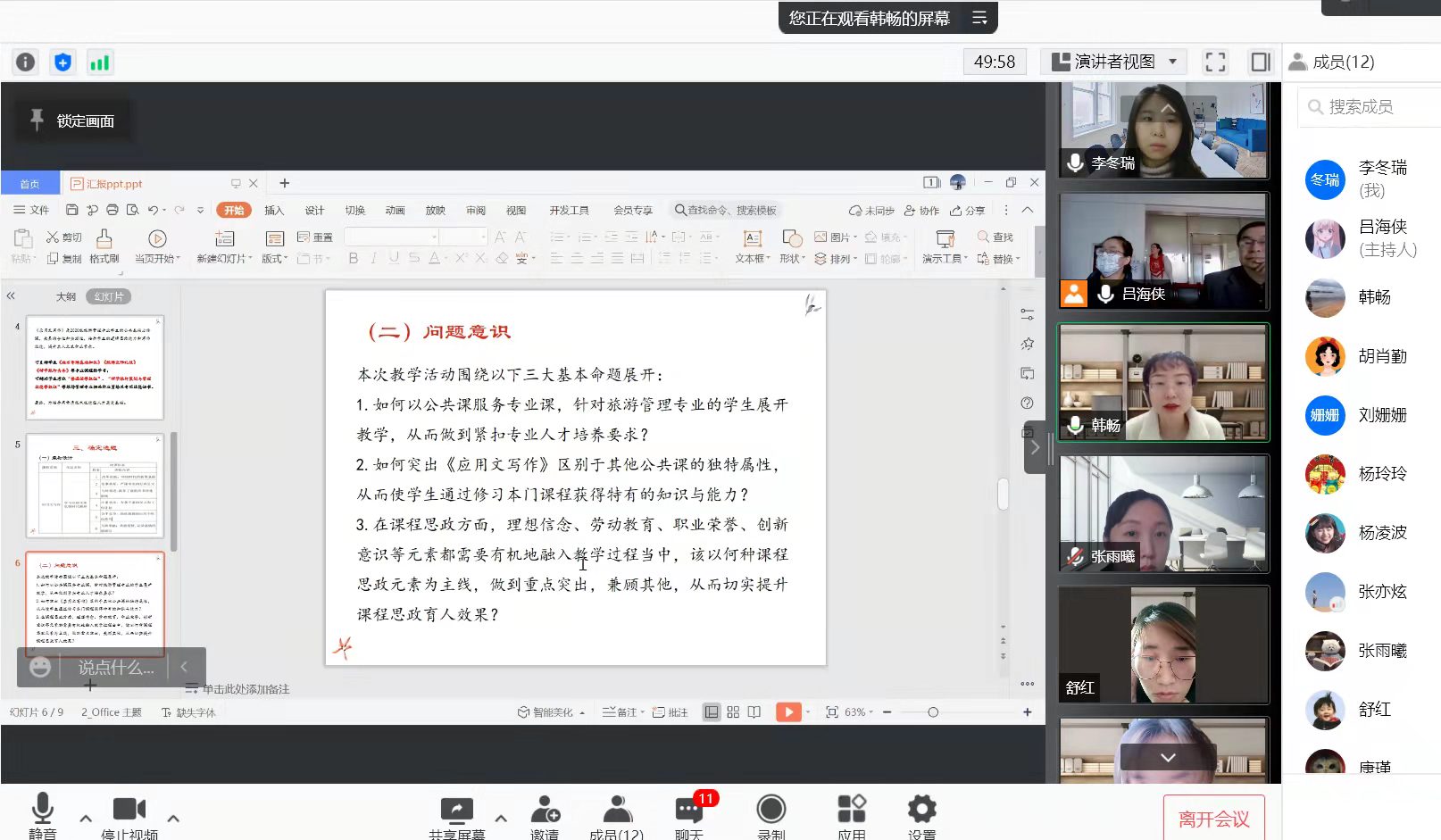Click the 离开会议 leave meeting button

(1213, 819)
